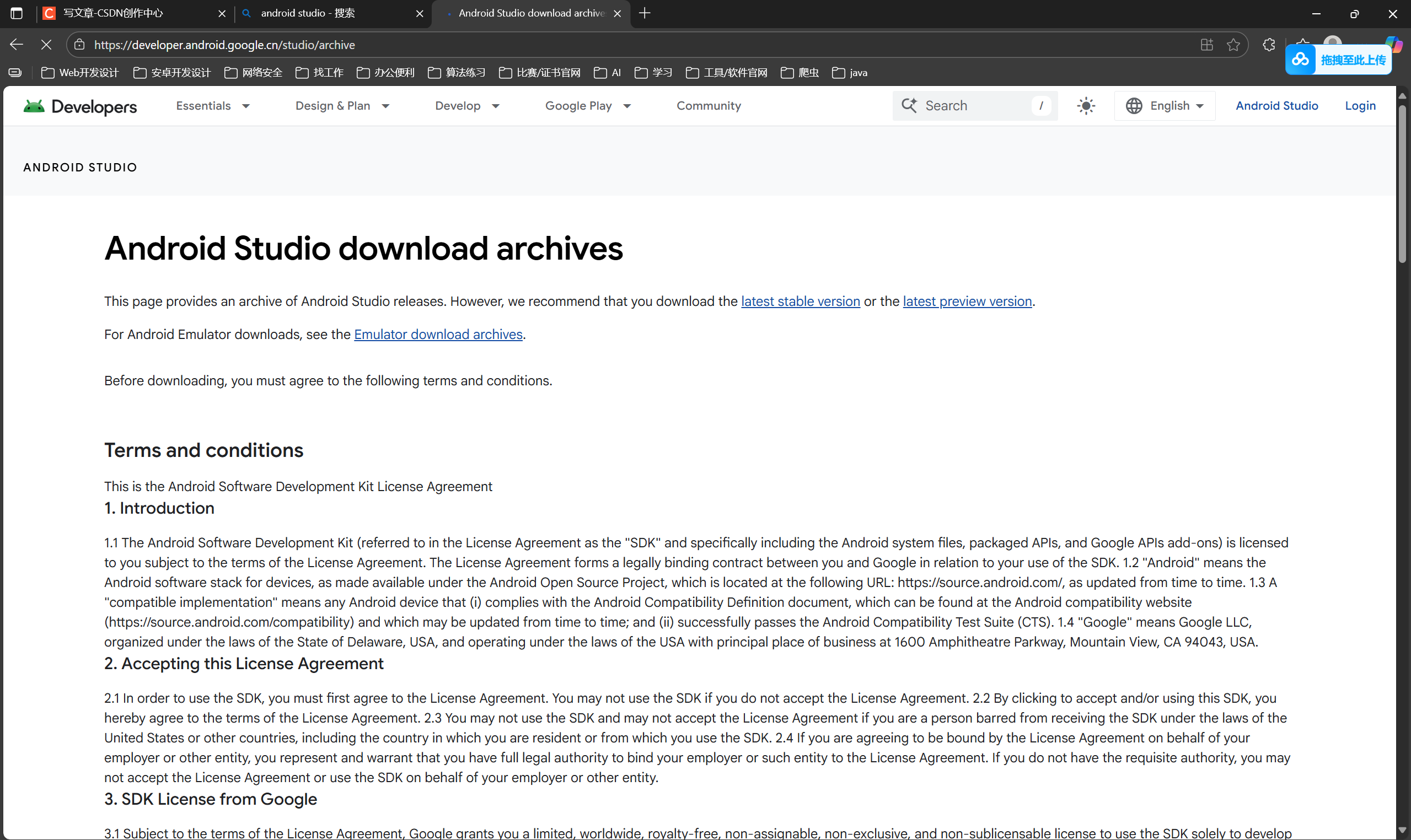The image size is (1411, 840).
Task: Select the Android Studio download archives tab
Action: (530, 14)
